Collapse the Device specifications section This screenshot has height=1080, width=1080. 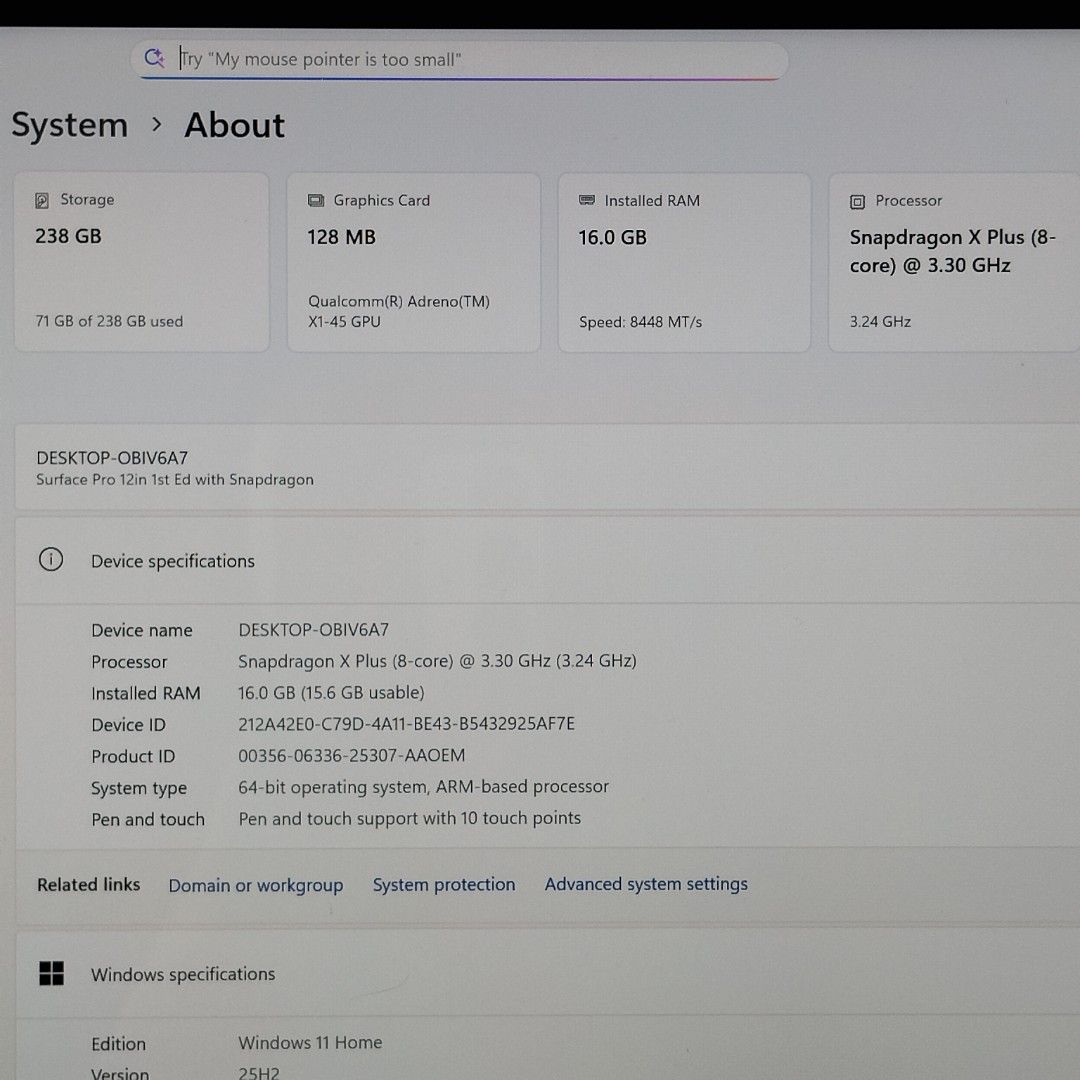(540, 561)
